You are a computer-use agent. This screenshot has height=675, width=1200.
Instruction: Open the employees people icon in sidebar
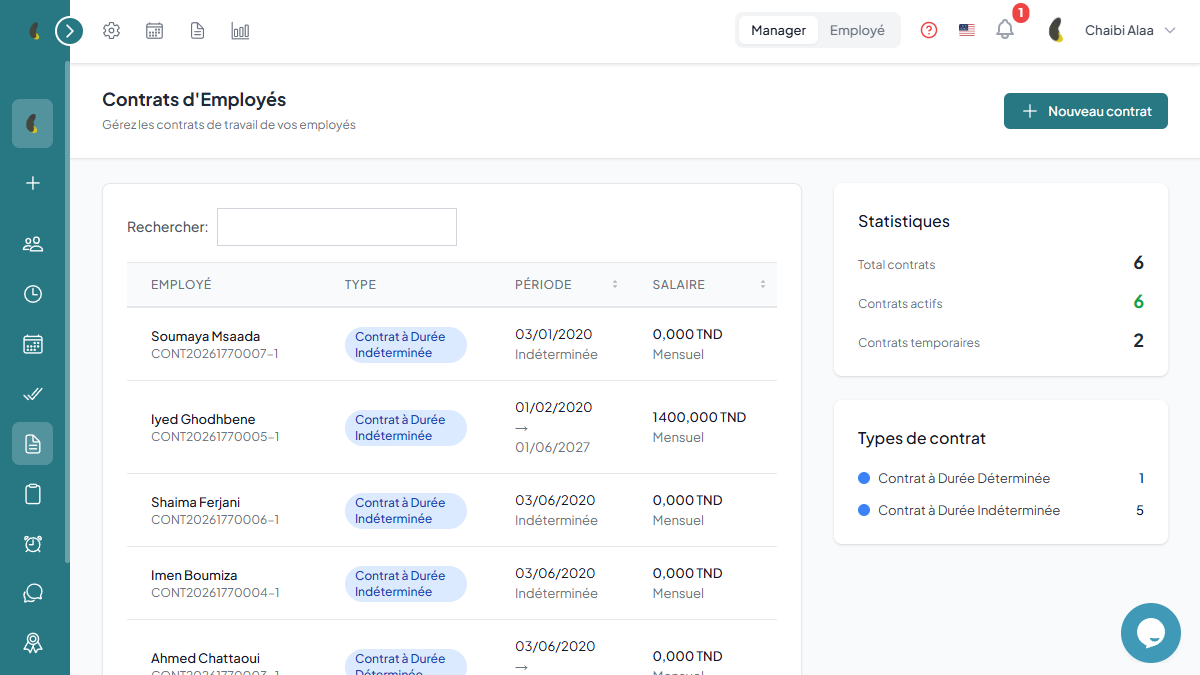click(x=33, y=244)
